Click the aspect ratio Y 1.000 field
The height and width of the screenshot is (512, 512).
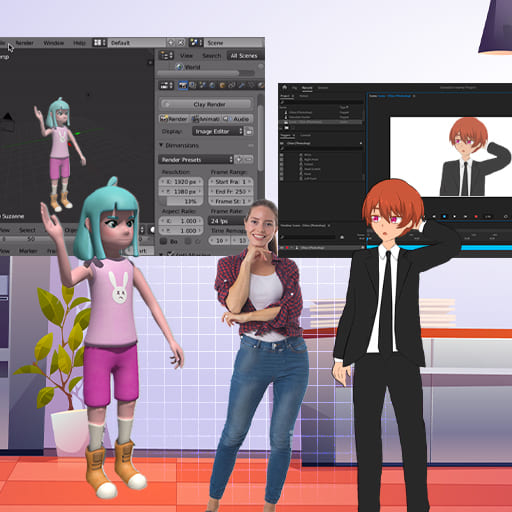[181, 230]
